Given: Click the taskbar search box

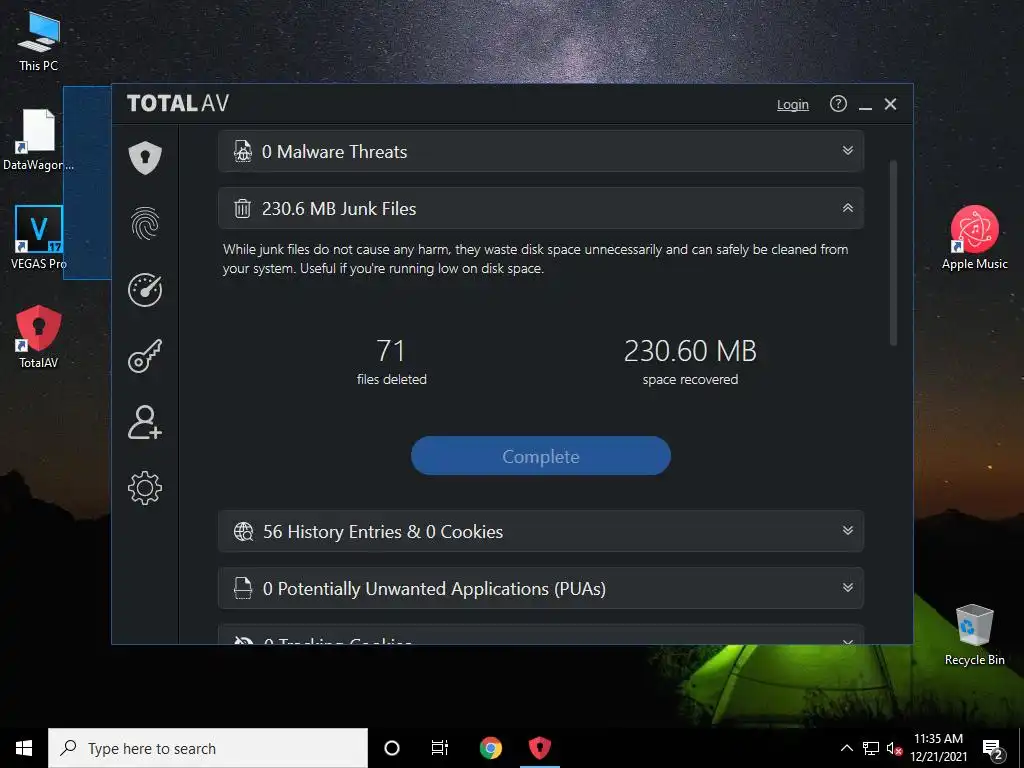Looking at the screenshot, I should pyautogui.click(x=208, y=748).
